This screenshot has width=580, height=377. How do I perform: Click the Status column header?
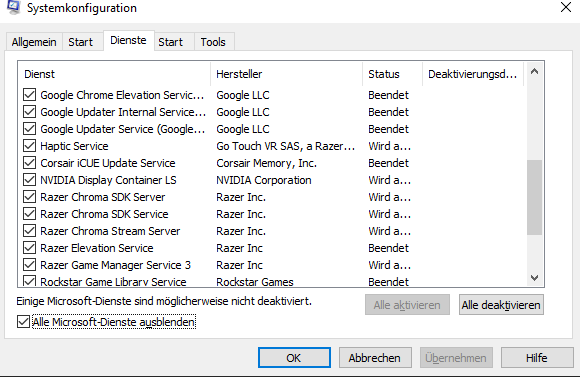[x=392, y=74]
